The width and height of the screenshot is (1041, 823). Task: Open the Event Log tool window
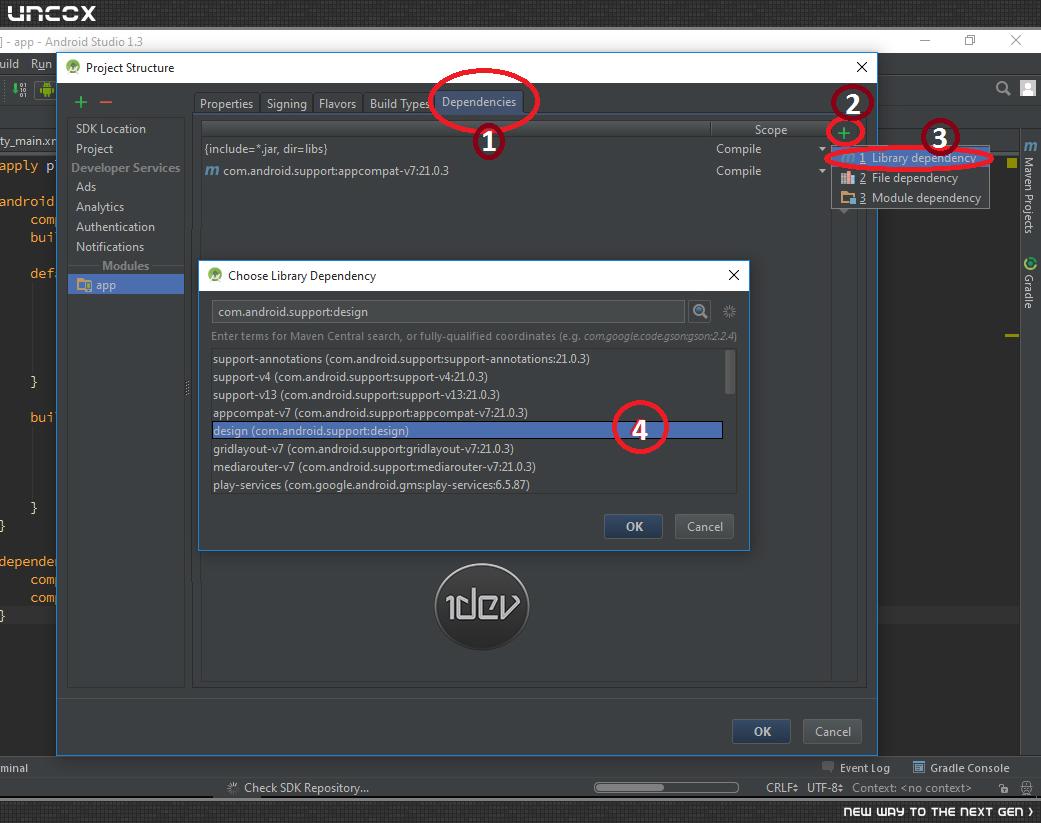(x=856, y=768)
